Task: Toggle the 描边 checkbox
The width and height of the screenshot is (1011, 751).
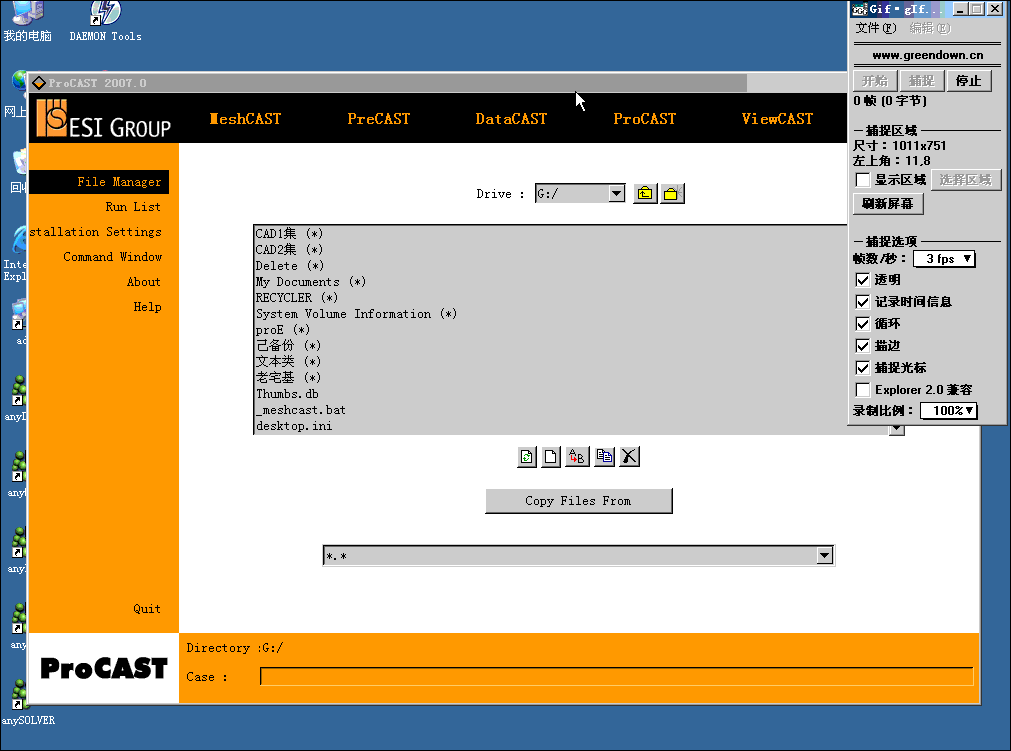Action: tap(863, 346)
